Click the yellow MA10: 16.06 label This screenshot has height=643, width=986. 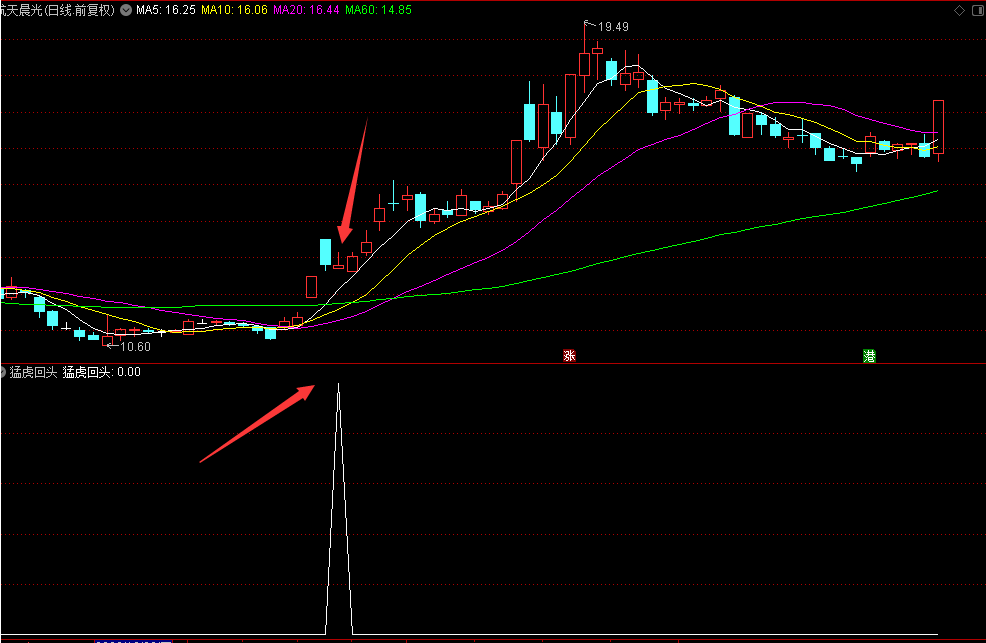234,10
